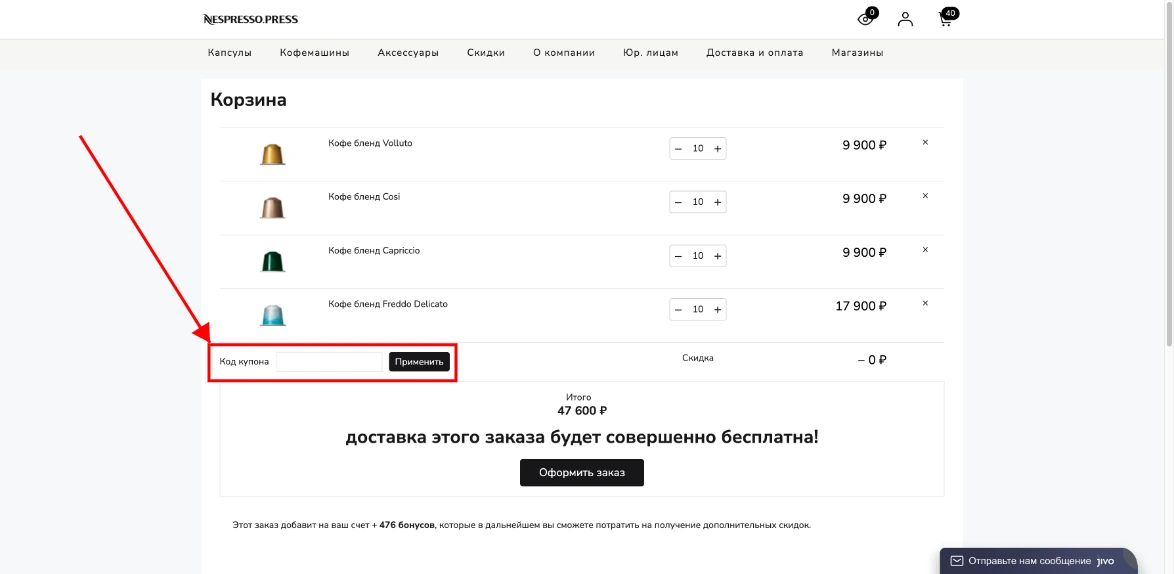Remove Capriccio from the cart

925,250
